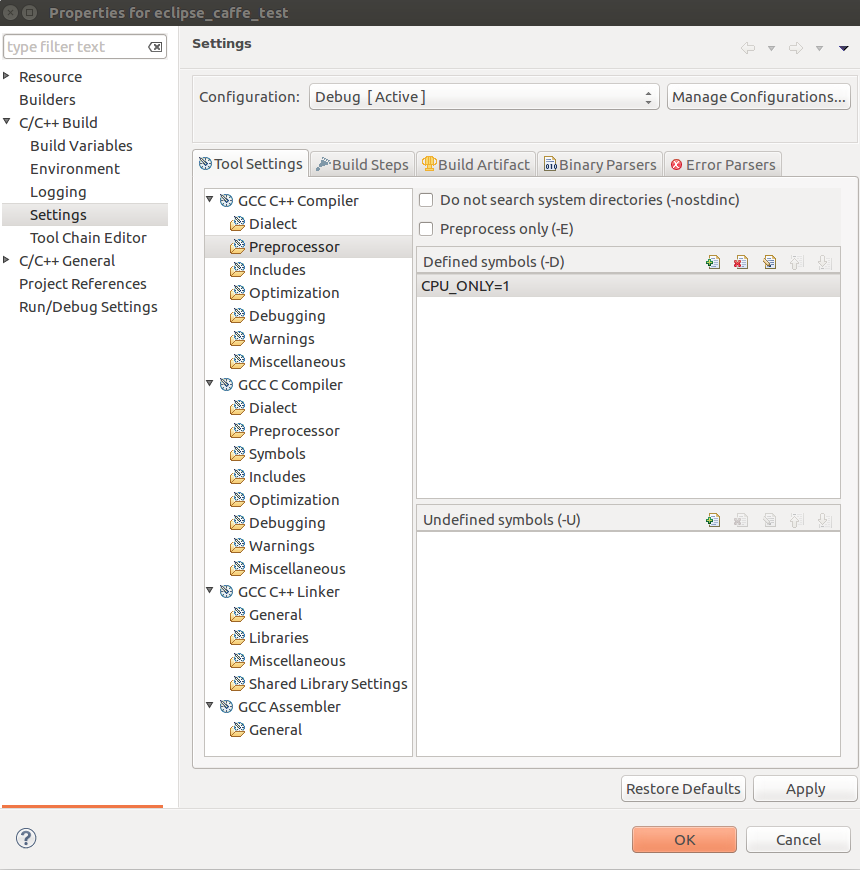Open Build Variables page
This screenshot has width=860, height=870.
82,146
